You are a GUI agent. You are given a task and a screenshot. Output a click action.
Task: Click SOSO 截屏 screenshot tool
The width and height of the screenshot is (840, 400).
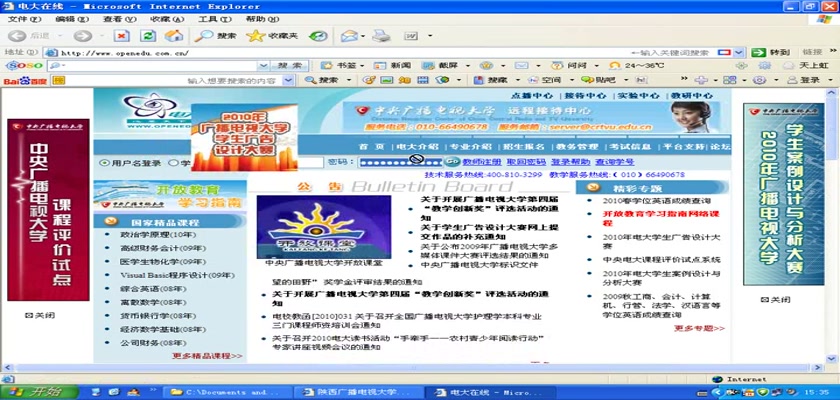tap(440, 65)
